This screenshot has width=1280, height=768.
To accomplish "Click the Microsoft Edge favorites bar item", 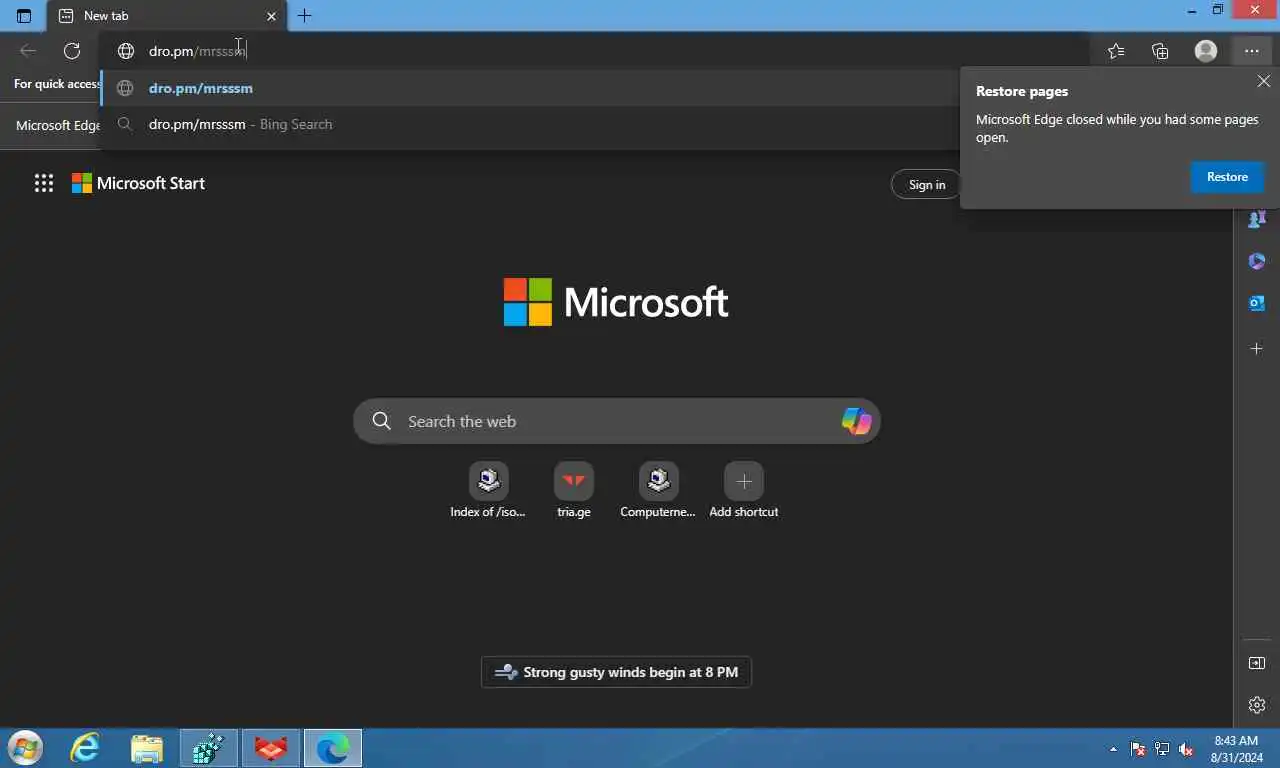I will [x=56, y=125].
